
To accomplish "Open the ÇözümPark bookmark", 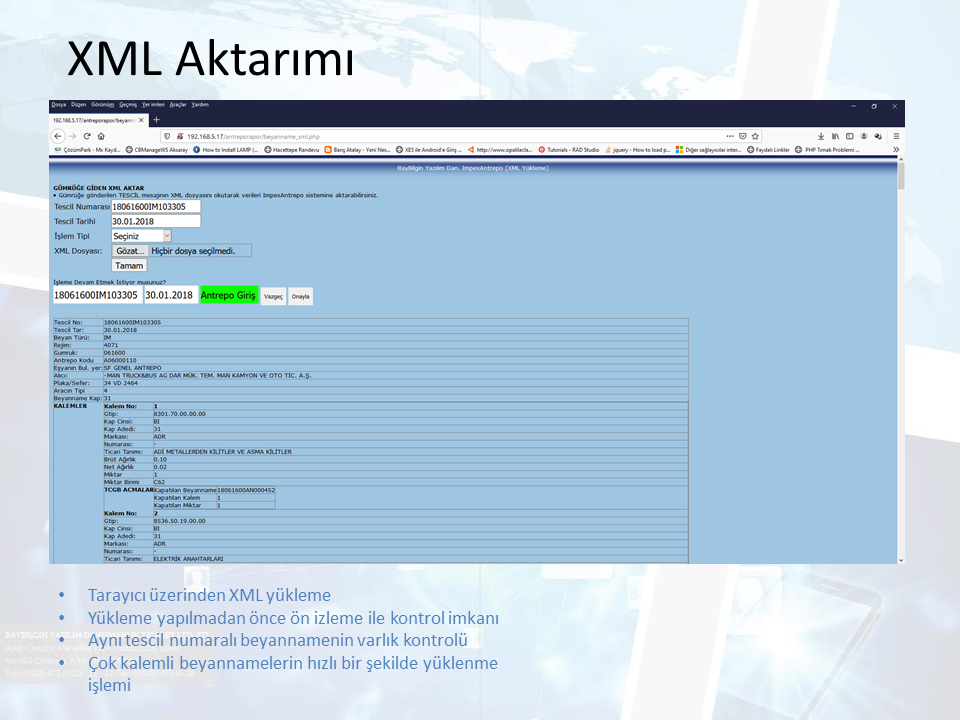I will pos(88,149).
